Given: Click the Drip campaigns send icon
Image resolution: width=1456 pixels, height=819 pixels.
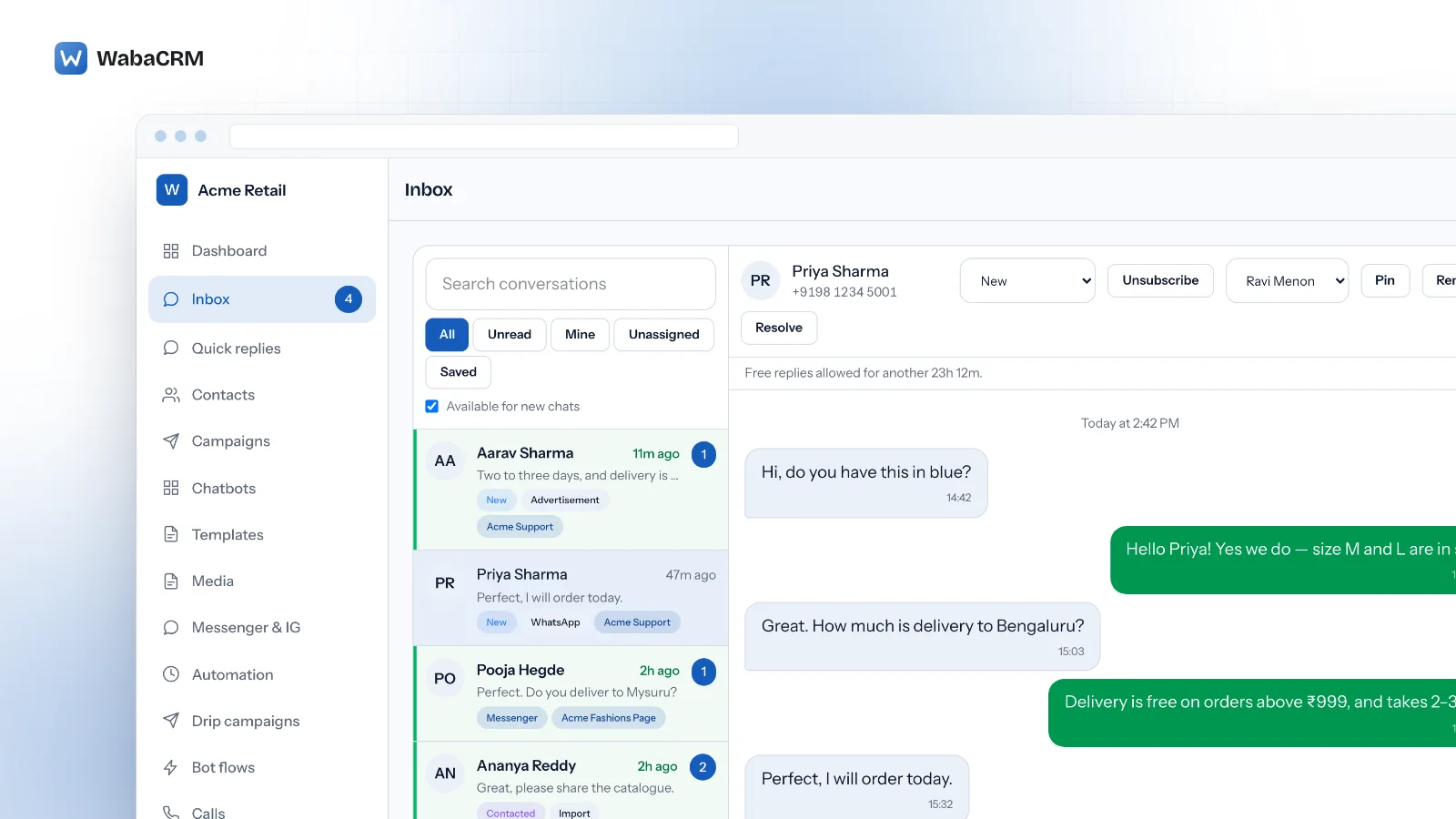Looking at the screenshot, I should point(171,722).
